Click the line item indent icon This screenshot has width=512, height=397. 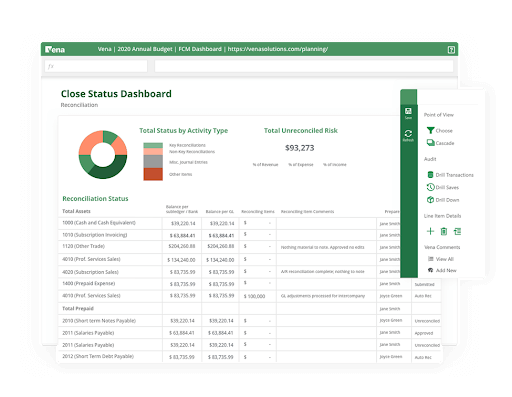[x=457, y=231]
